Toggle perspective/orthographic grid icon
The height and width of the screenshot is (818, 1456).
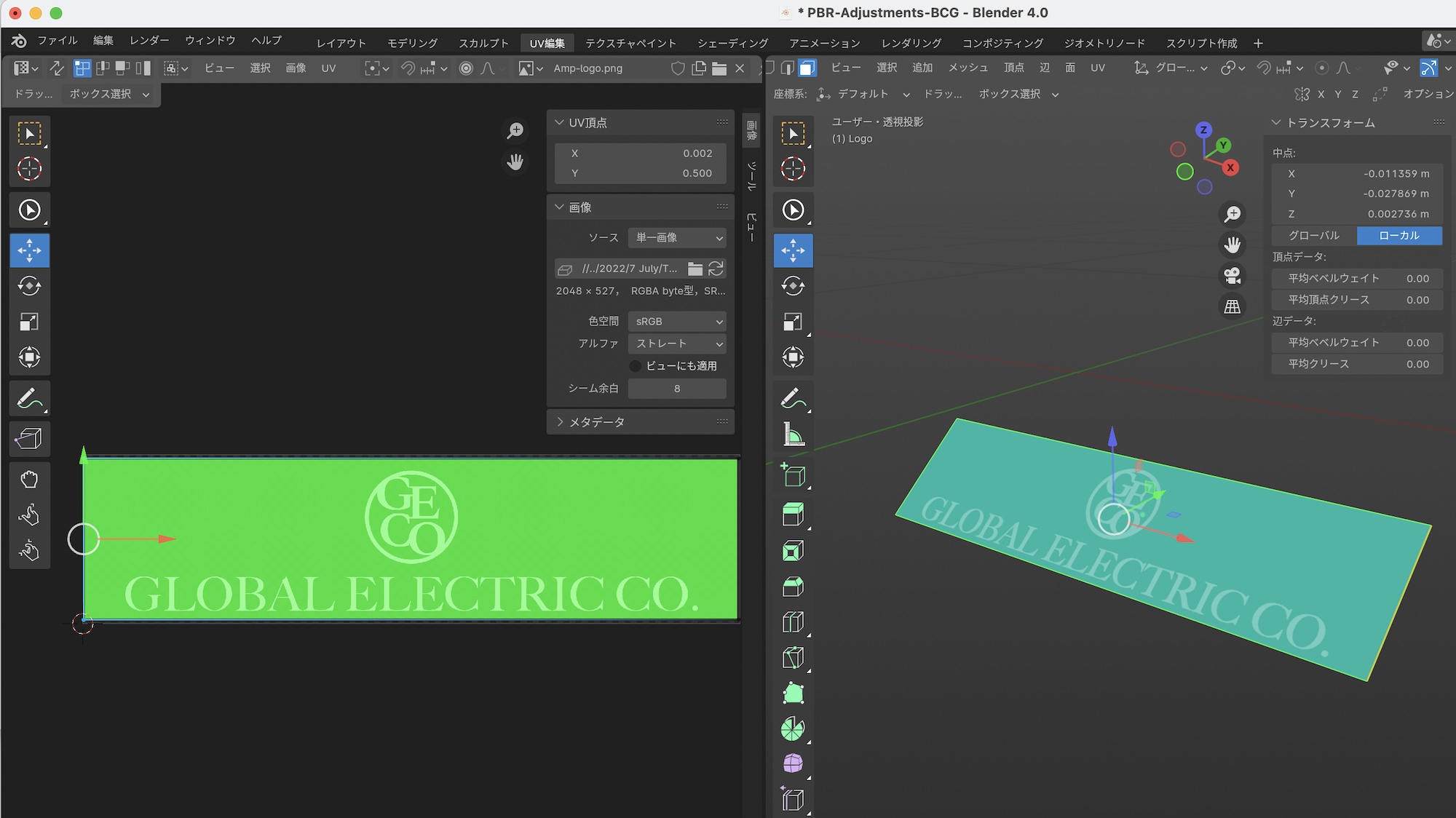pyautogui.click(x=1233, y=306)
